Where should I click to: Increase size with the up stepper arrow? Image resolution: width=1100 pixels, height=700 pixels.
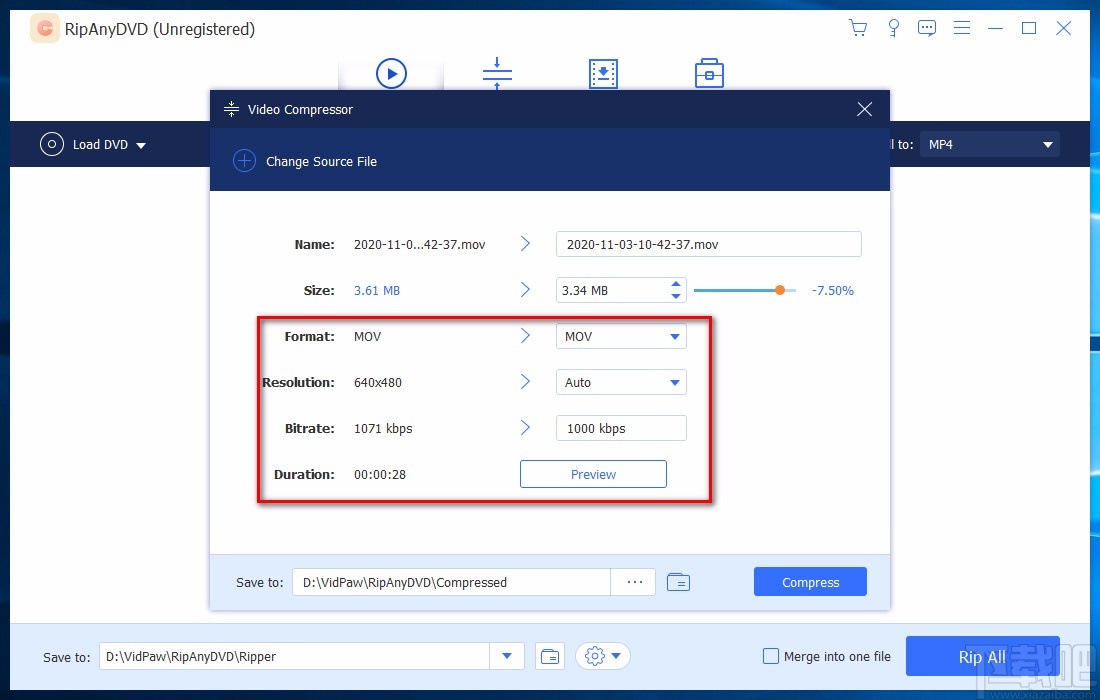pyautogui.click(x=676, y=284)
